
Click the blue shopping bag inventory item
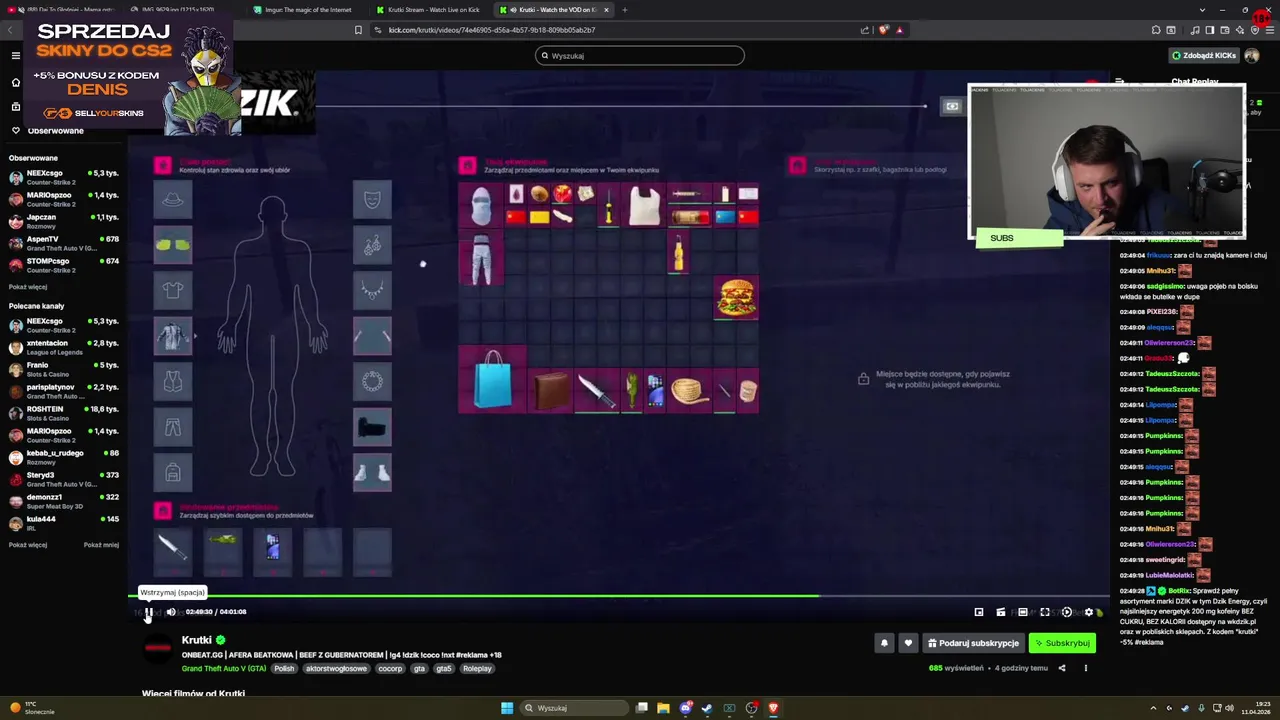click(492, 380)
